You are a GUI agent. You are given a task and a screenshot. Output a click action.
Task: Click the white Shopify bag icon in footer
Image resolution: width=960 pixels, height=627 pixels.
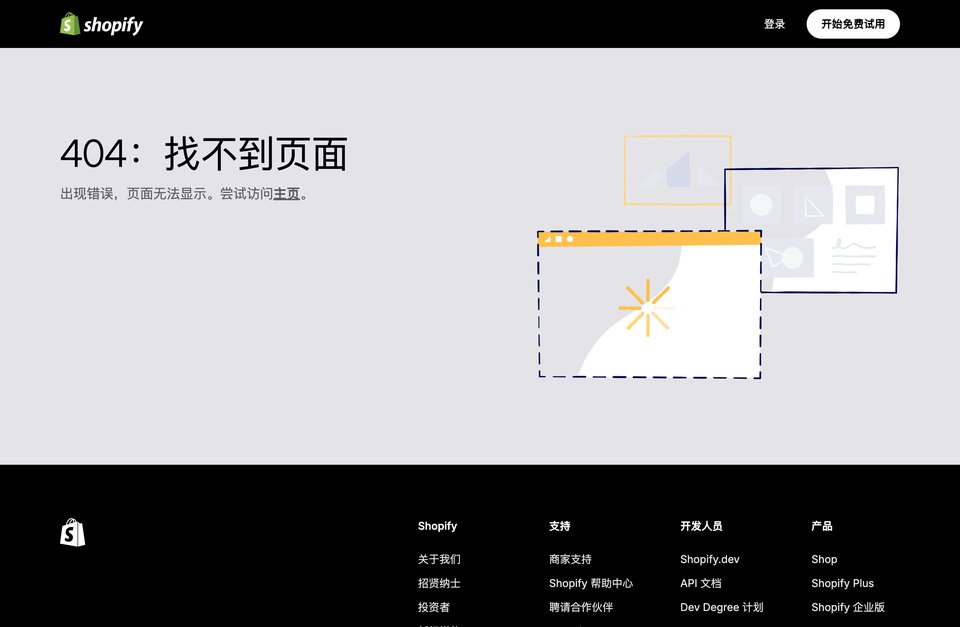click(73, 532)
